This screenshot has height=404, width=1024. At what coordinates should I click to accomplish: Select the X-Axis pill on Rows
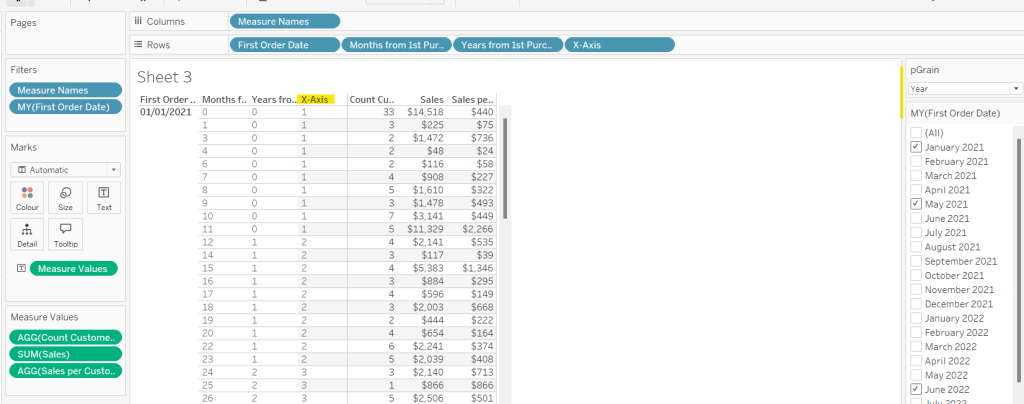619,44
